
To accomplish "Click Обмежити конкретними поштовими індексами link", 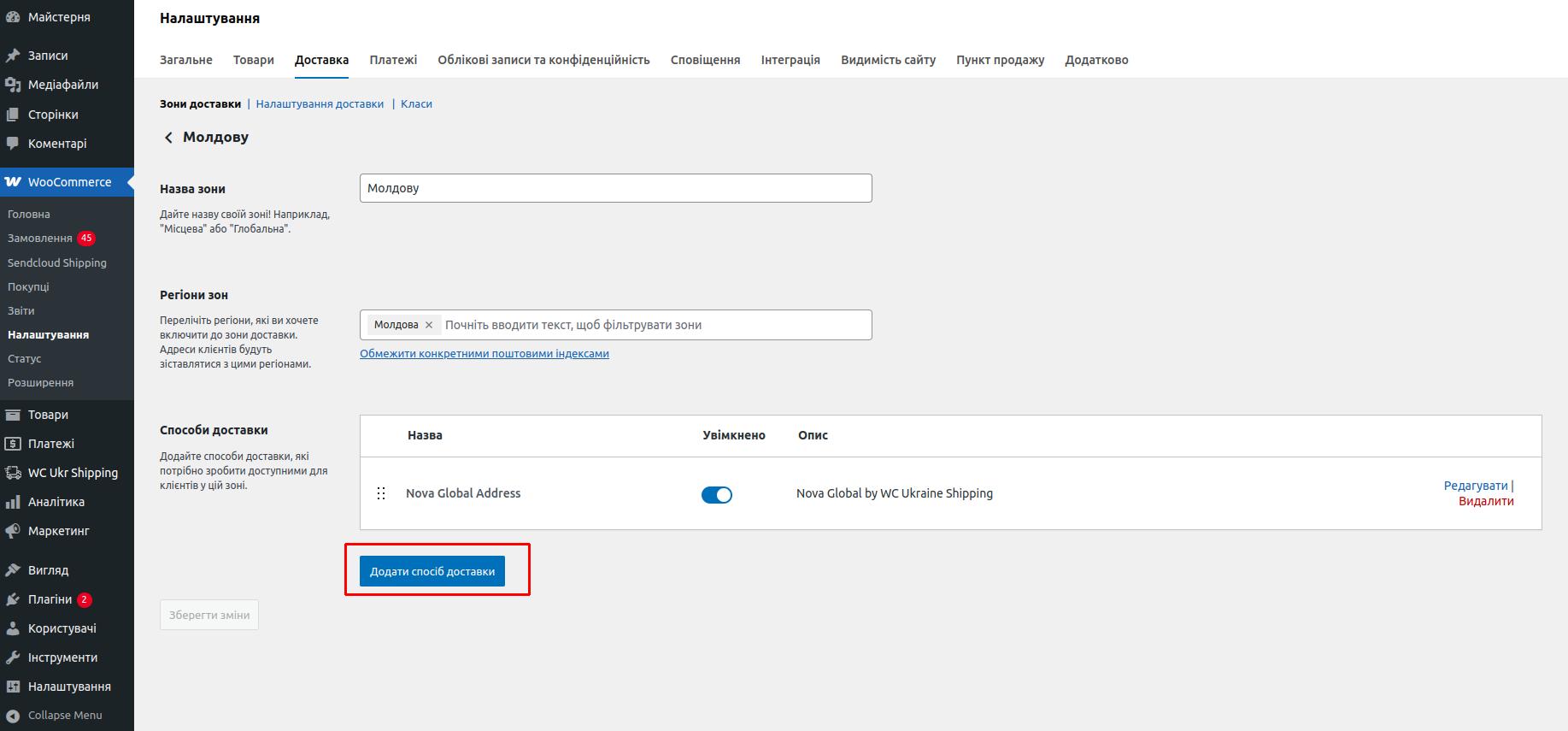I will pyautogui.click(x=484, y=354).
